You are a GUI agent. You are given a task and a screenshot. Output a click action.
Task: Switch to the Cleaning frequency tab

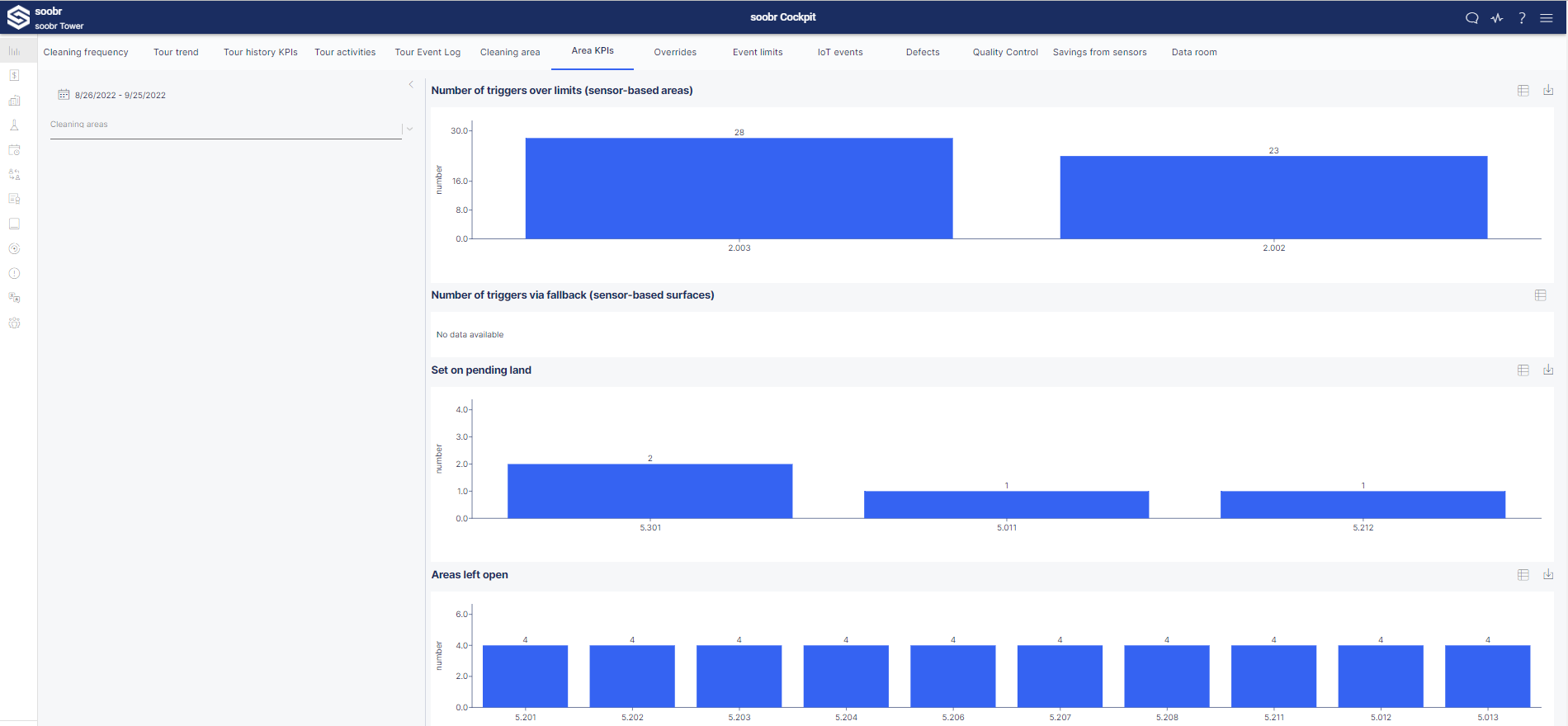(86, 52)
